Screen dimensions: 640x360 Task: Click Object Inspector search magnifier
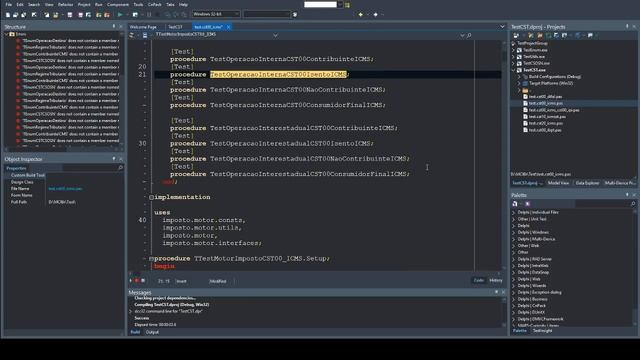(120, 168)
